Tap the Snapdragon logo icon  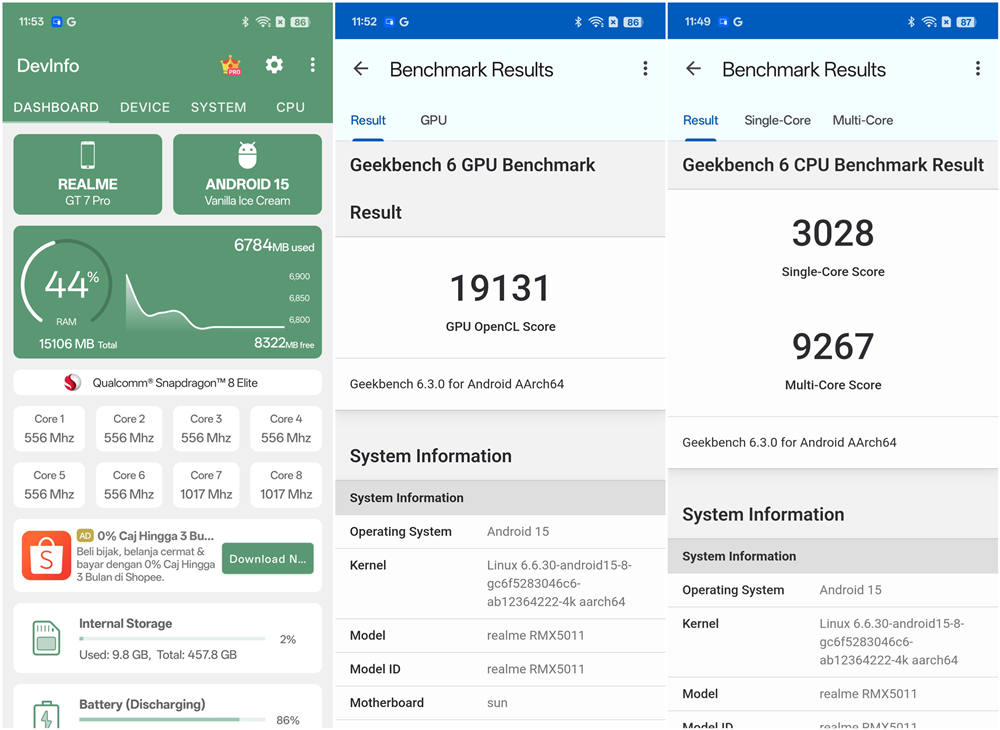pyautogui.click(x=72, y=383)
